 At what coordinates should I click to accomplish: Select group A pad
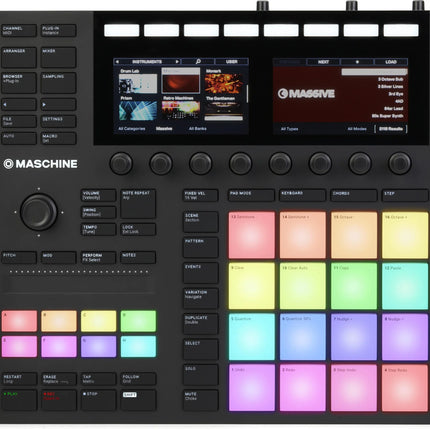coord(19,321)
